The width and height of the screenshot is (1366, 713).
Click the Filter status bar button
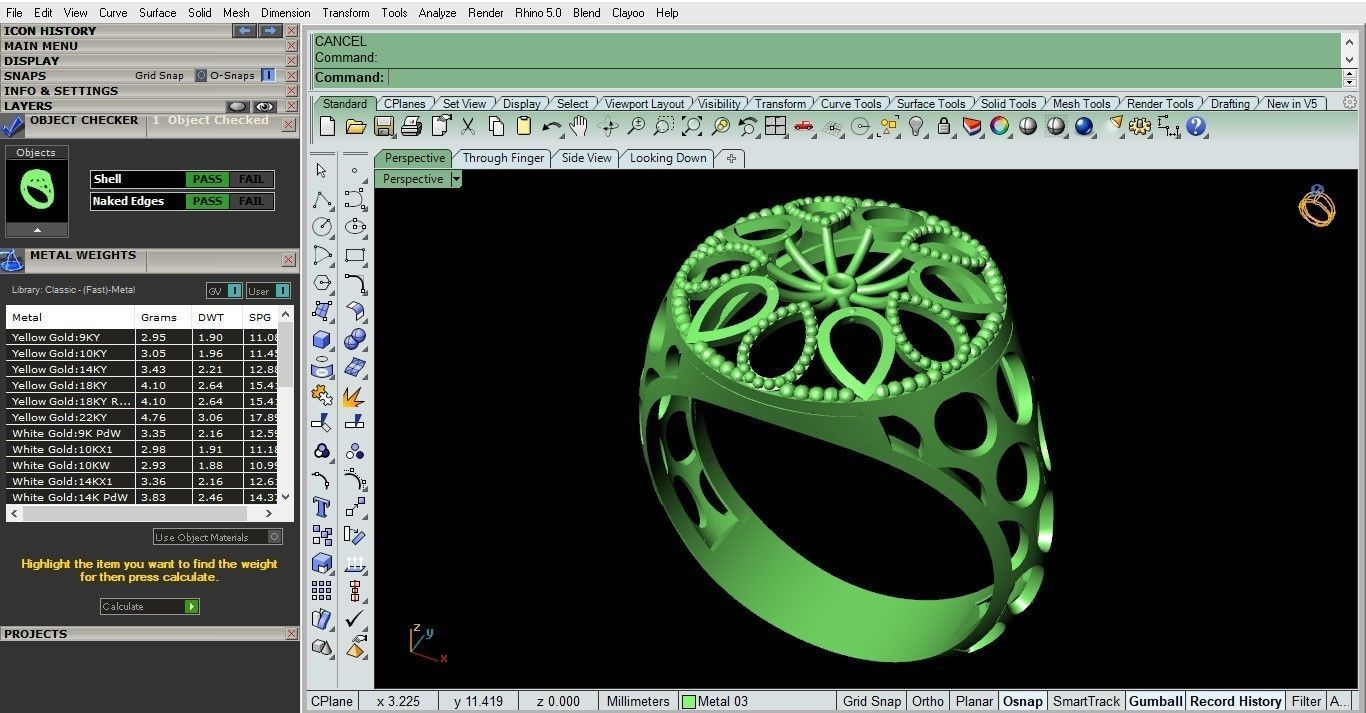coord(1306,701)
